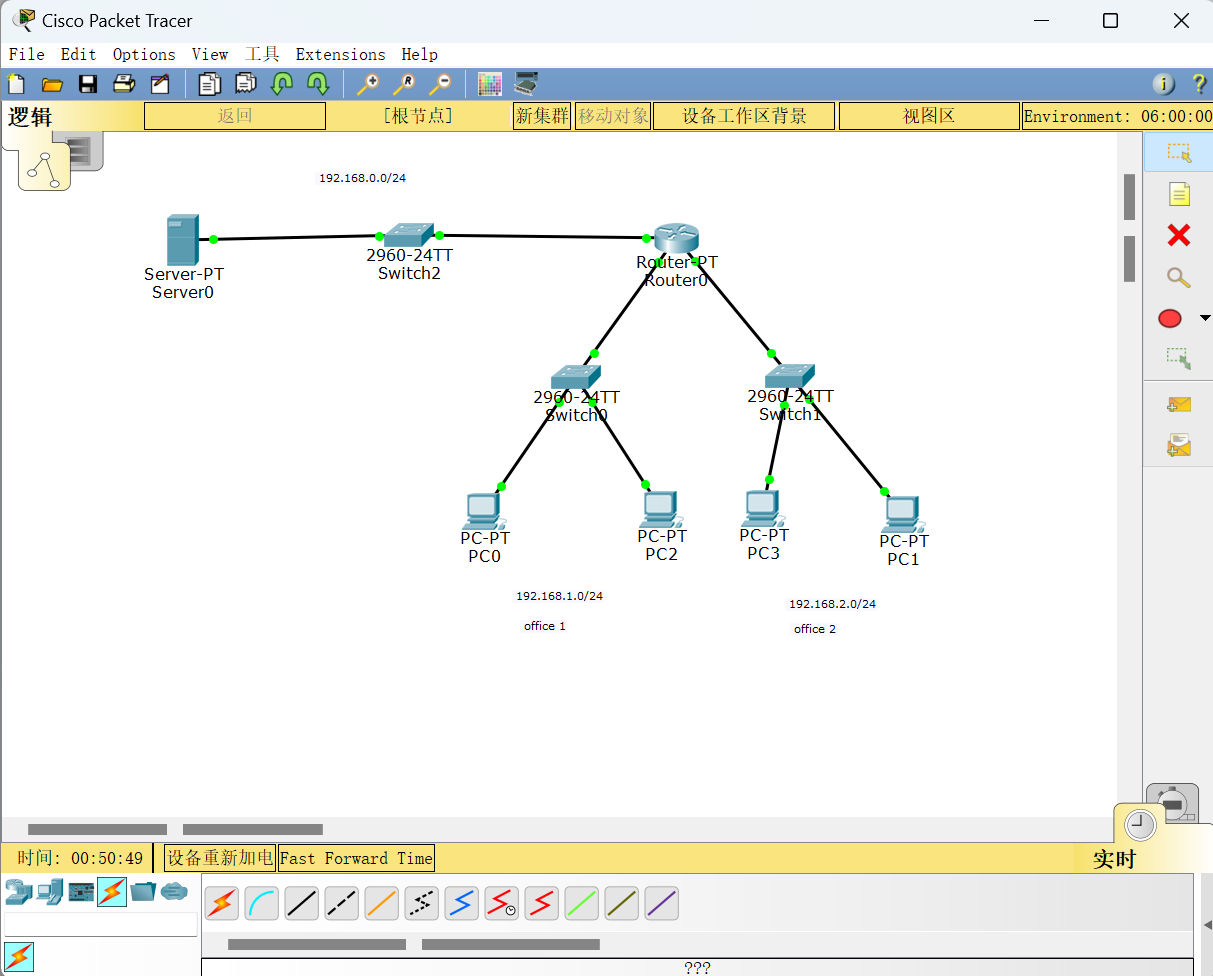The image size is (1213, 976).
Task: Click the 设备重新加电 button
Action: tap(219, 858)
